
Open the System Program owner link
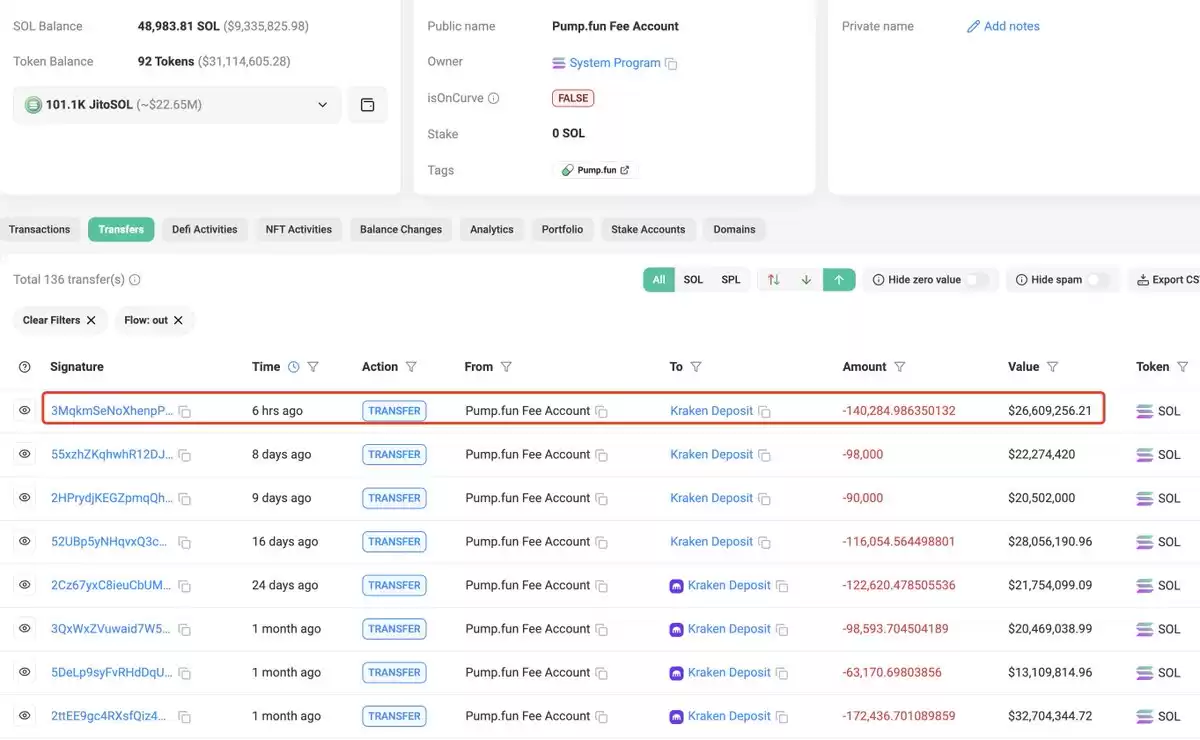click(x=615, y=63)
